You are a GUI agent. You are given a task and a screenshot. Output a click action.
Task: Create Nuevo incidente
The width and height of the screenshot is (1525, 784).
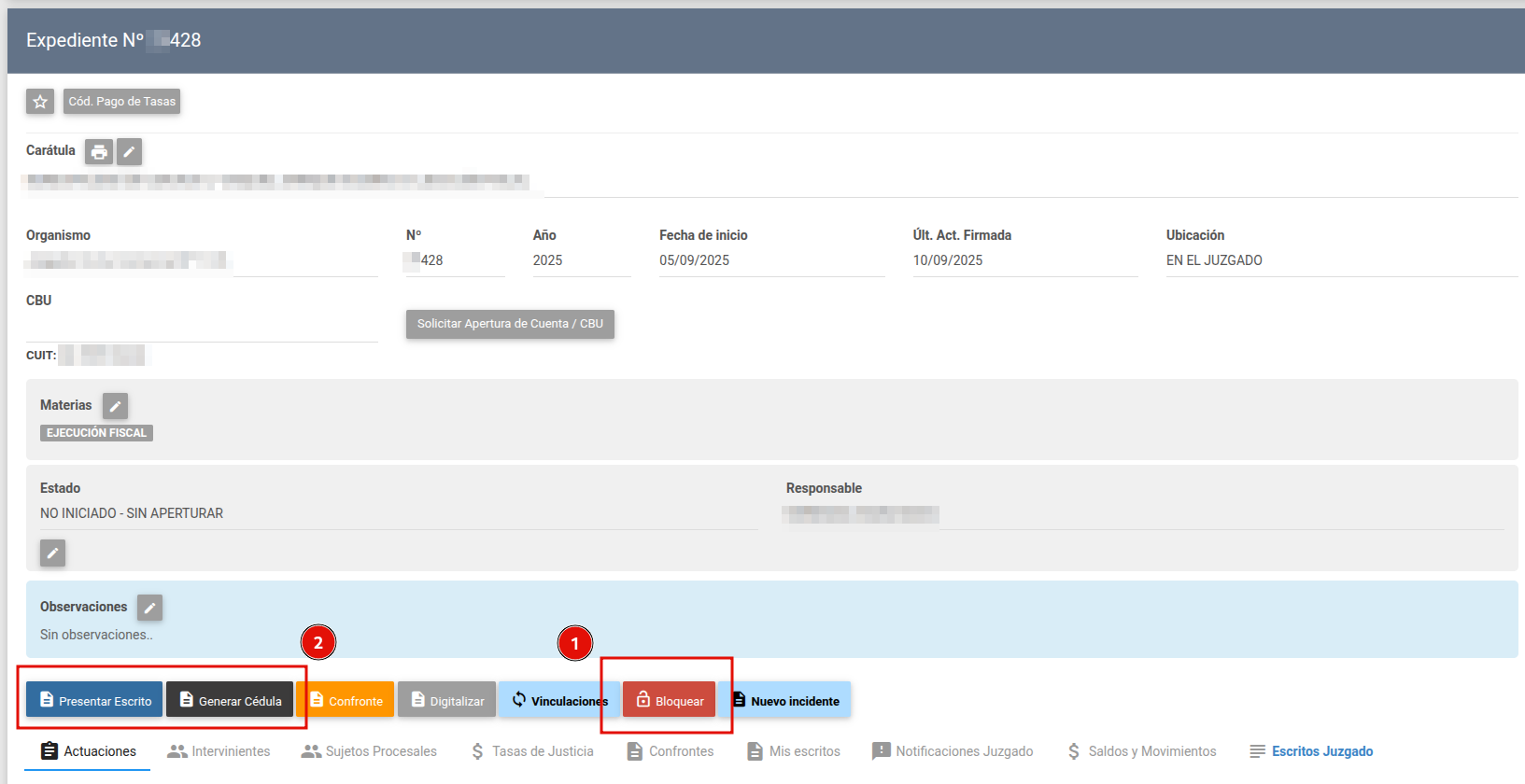click(x=784, y=700)
